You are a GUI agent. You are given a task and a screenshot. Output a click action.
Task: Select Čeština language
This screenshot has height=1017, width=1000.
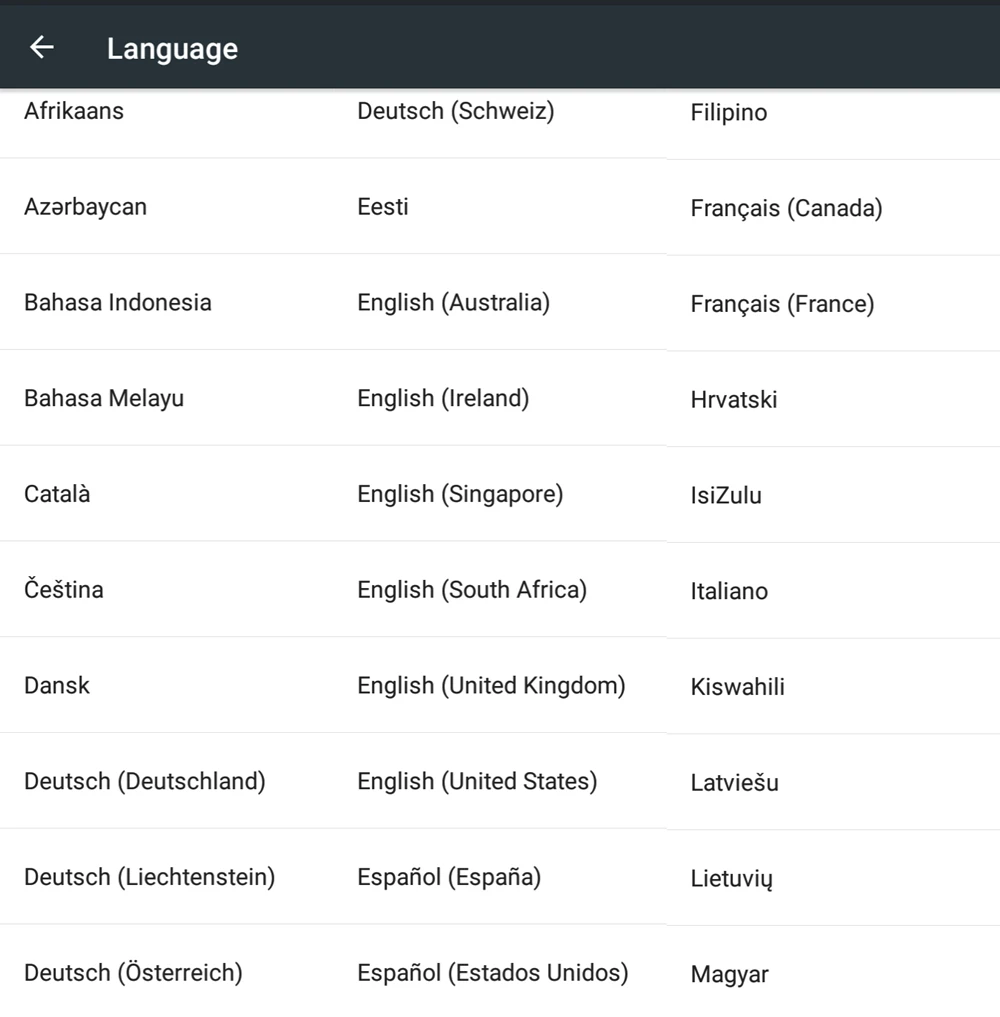(64, 589)
